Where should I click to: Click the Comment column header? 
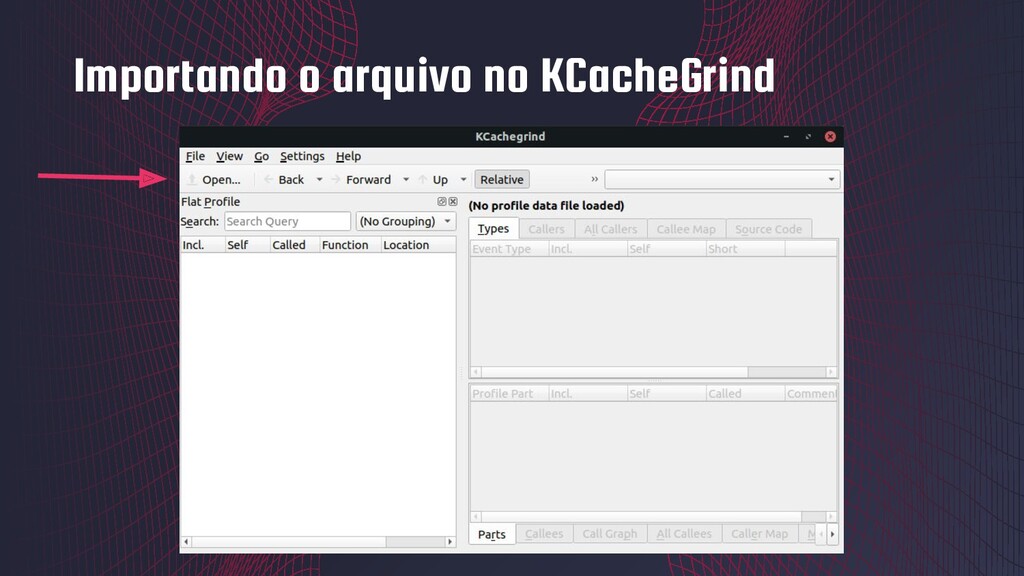810,394
